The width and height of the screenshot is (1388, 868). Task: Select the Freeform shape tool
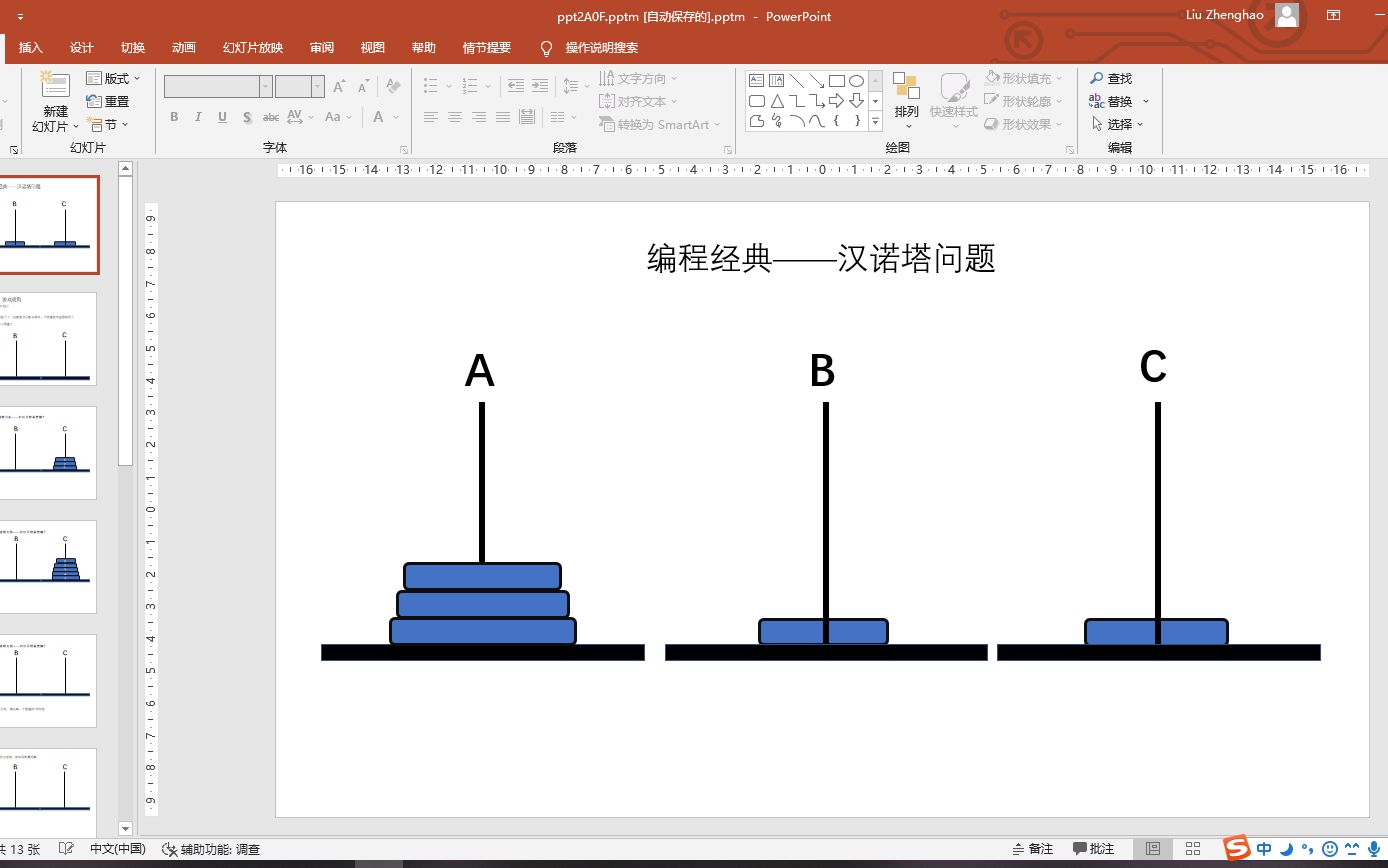tap(757, 121)
